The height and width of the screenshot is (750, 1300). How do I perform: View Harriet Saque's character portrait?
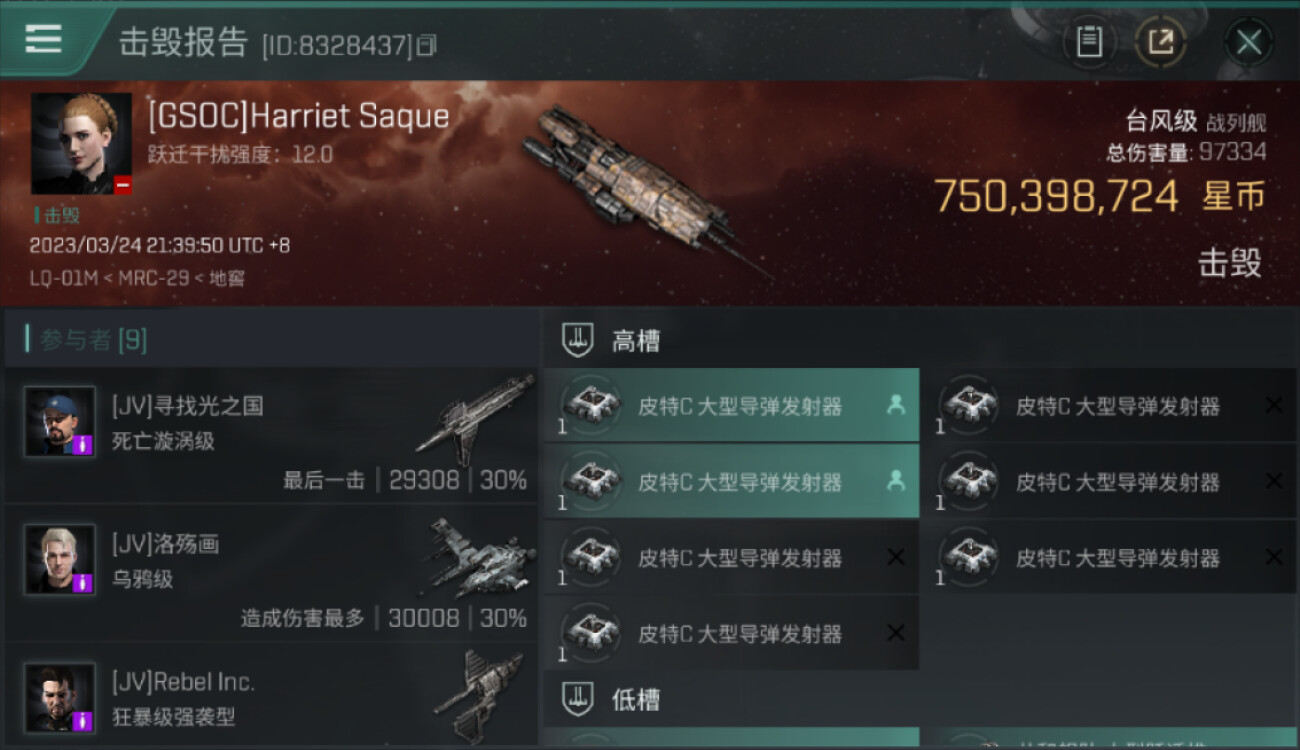click(81, 144)
